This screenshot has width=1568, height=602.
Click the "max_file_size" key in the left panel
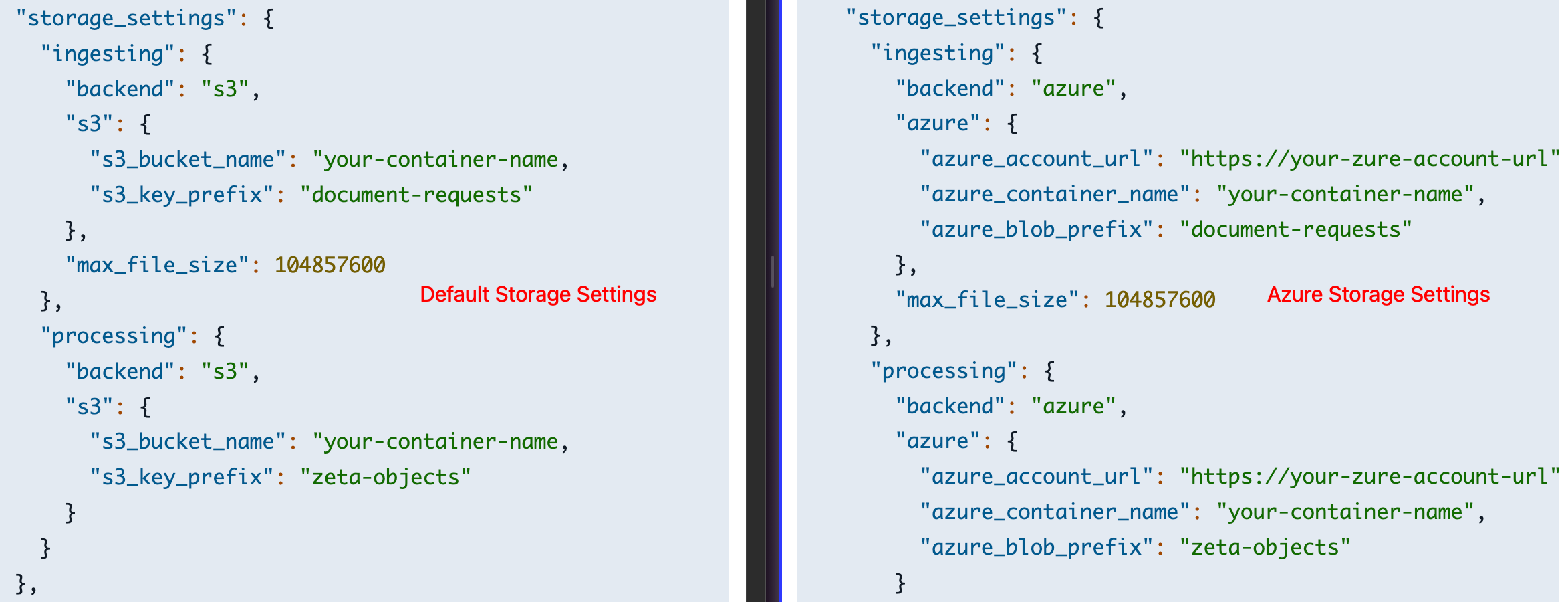coord(157,265)
